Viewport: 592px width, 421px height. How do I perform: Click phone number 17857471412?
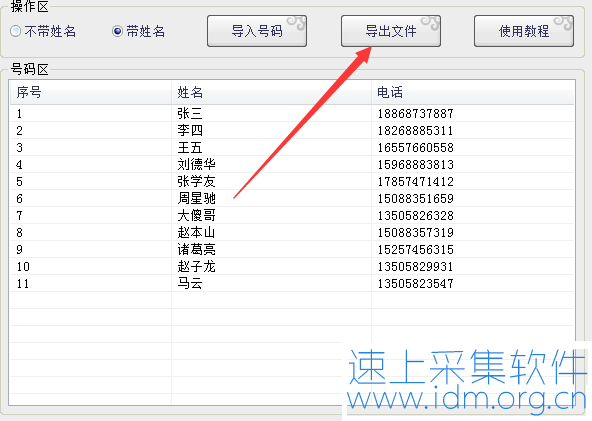tap(415, 181)
